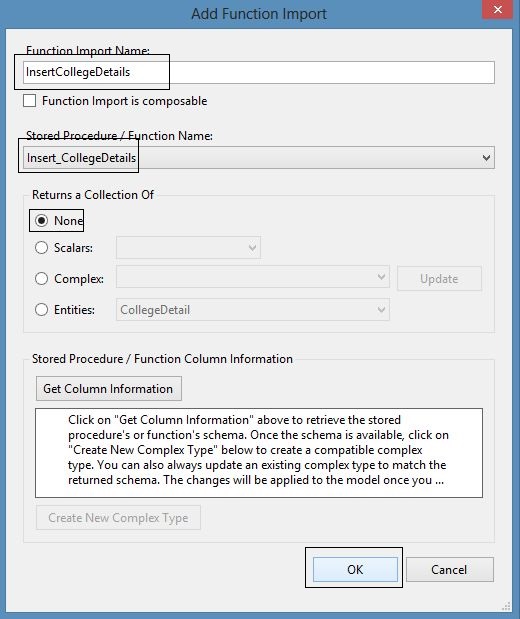Open the Scalars type dropdown
Screen dimensions: 520x619
tap(188, 248)
